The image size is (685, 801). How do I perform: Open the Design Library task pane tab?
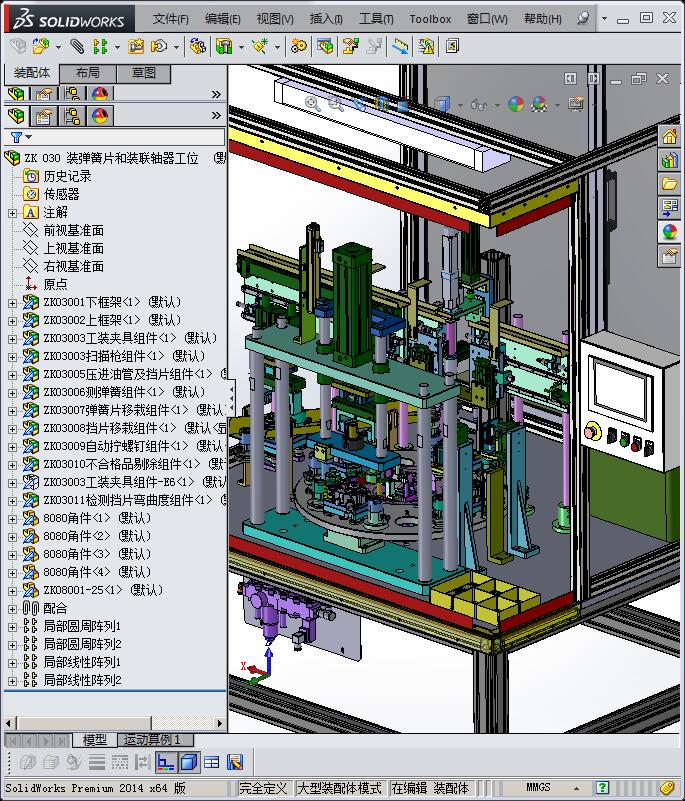[669, 161]
